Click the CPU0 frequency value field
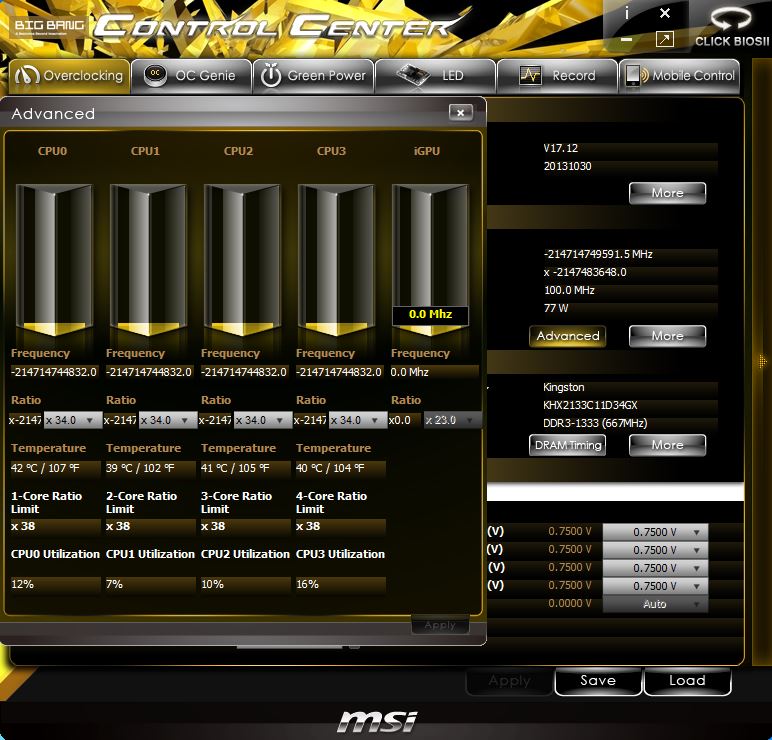Screen dimensions: 772x740 tap(55, 372)
